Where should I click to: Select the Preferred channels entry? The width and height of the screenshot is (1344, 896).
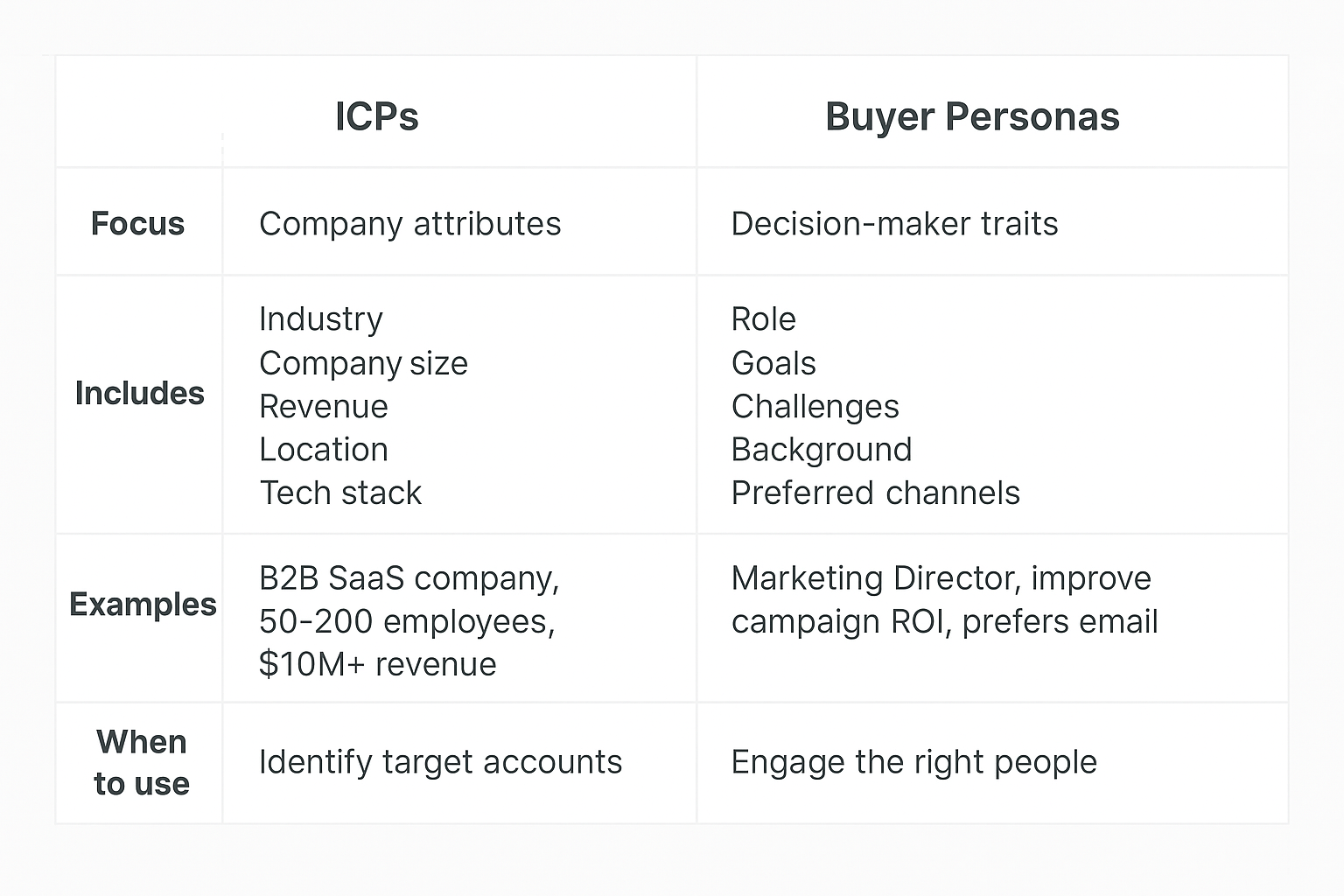pos(875,493)
